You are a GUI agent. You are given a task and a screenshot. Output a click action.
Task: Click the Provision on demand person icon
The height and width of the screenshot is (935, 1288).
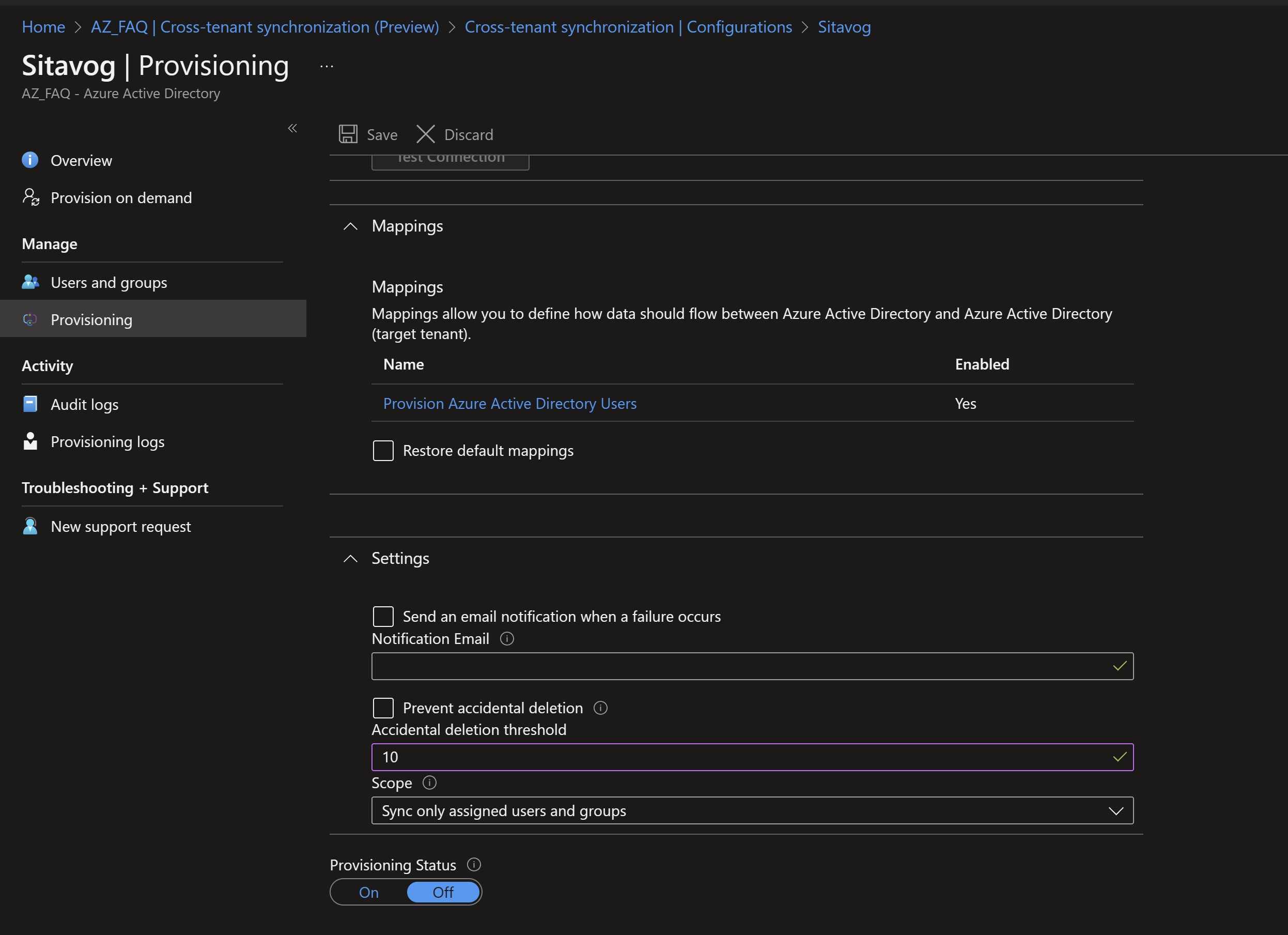[x=30, y=197]
